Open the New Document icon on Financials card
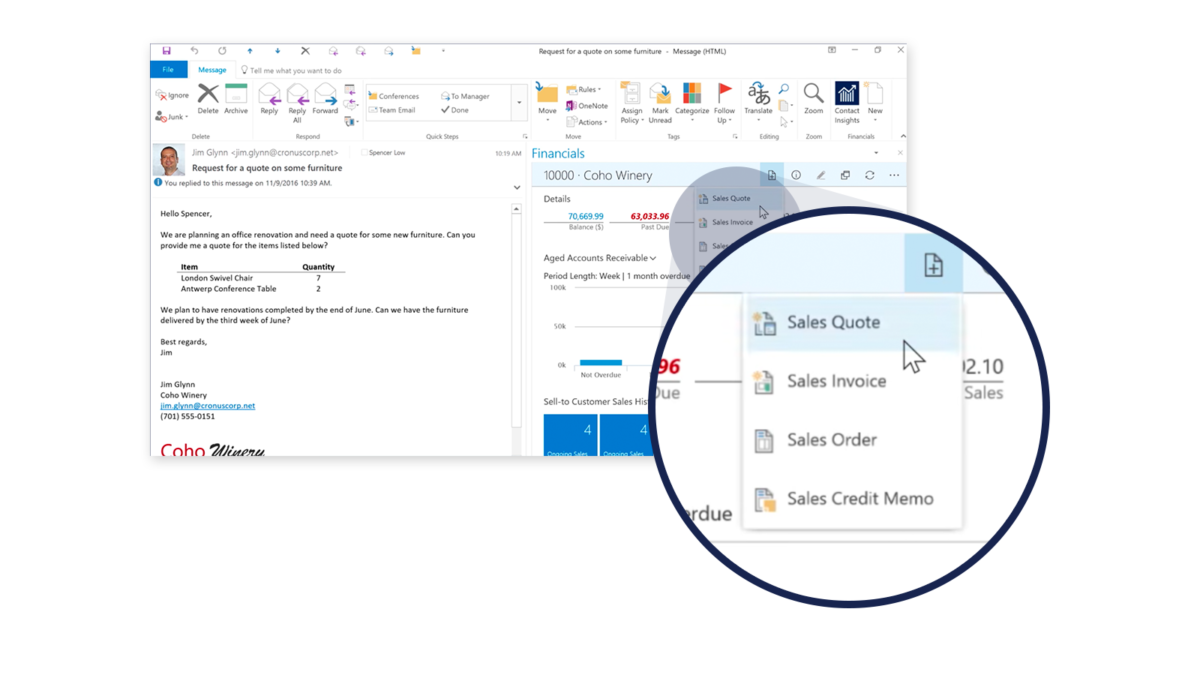 coord(773,174)
